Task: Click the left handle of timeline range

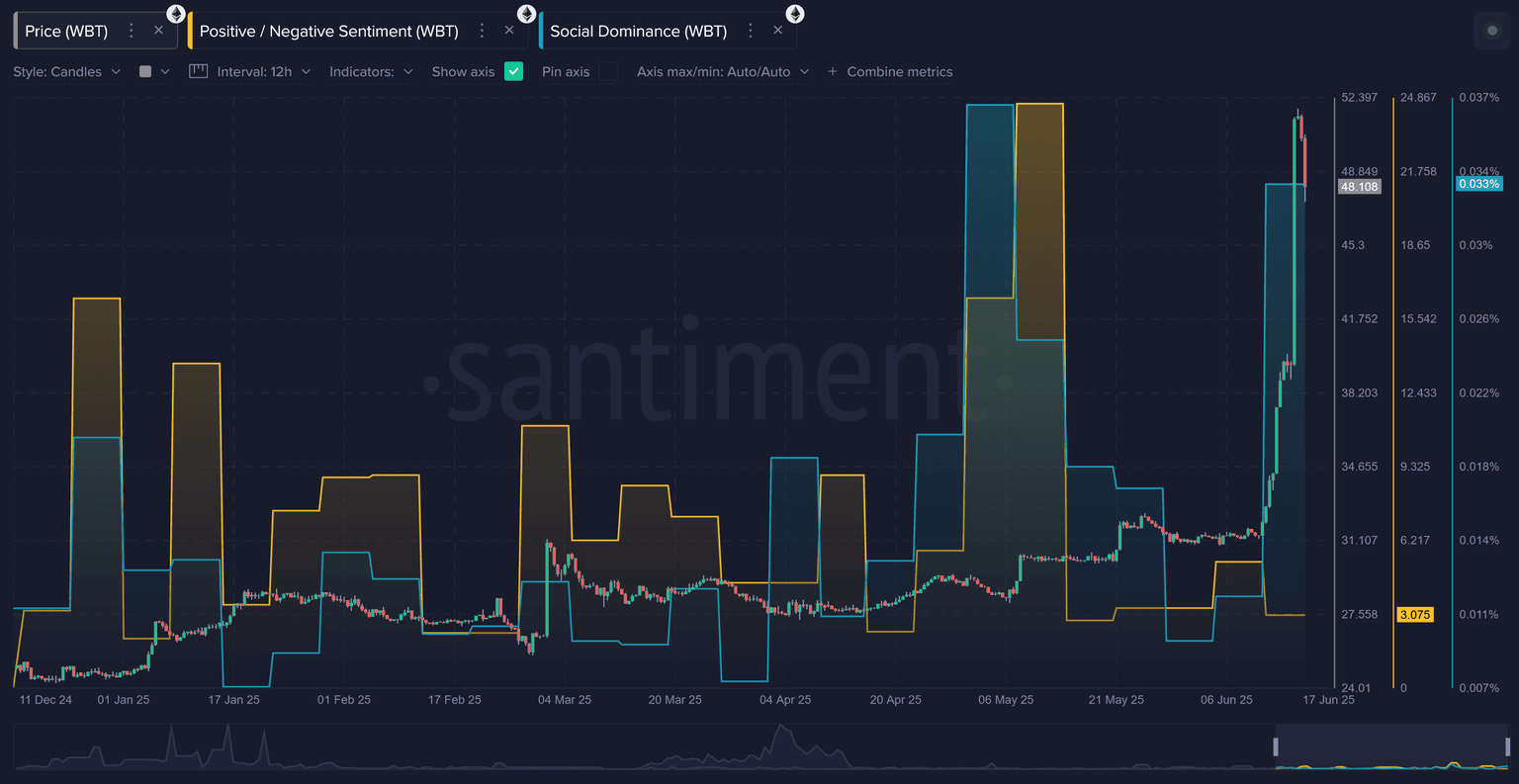Action: click(1276, 746)
